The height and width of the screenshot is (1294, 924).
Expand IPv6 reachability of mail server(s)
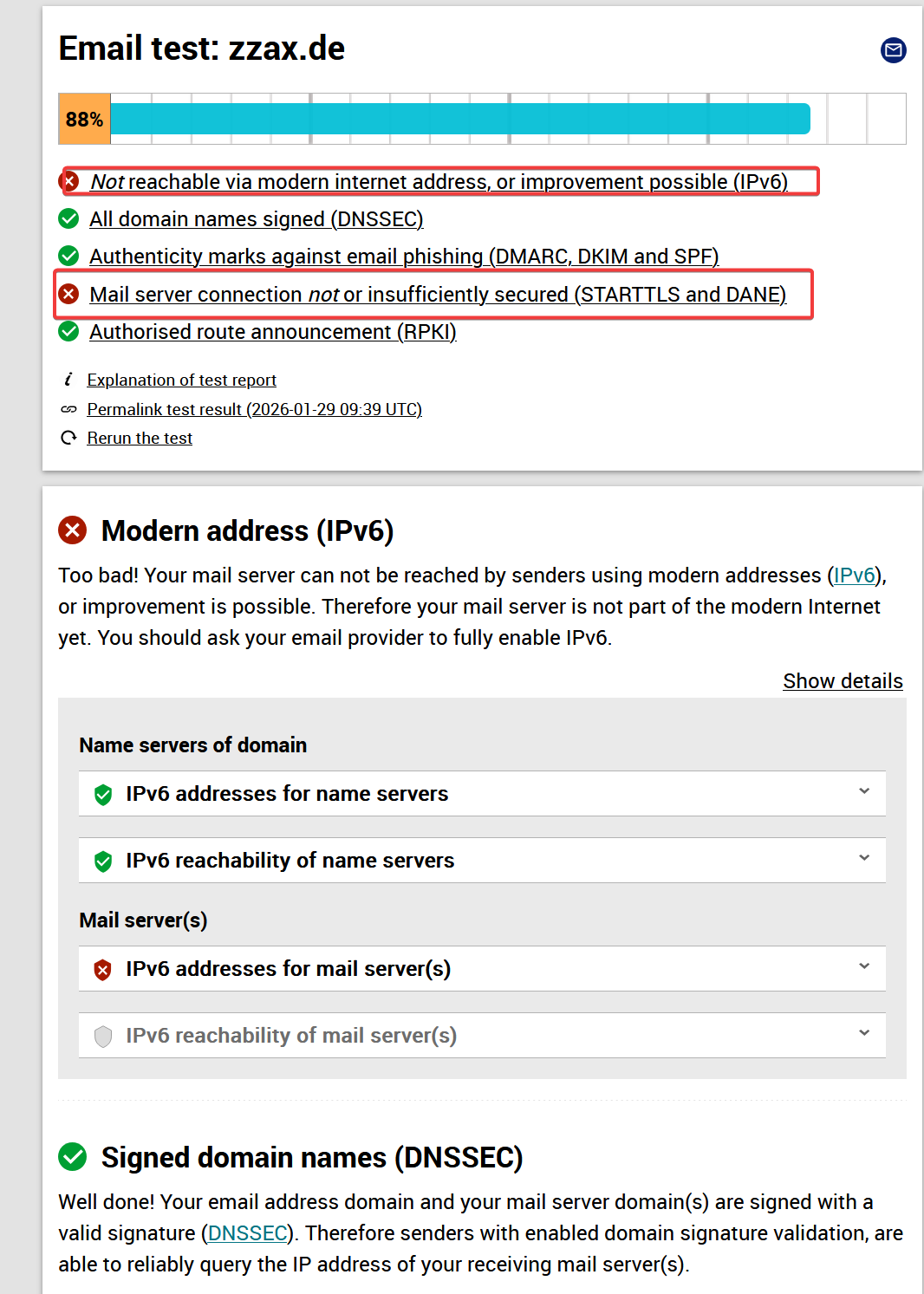coord(863,1033)
